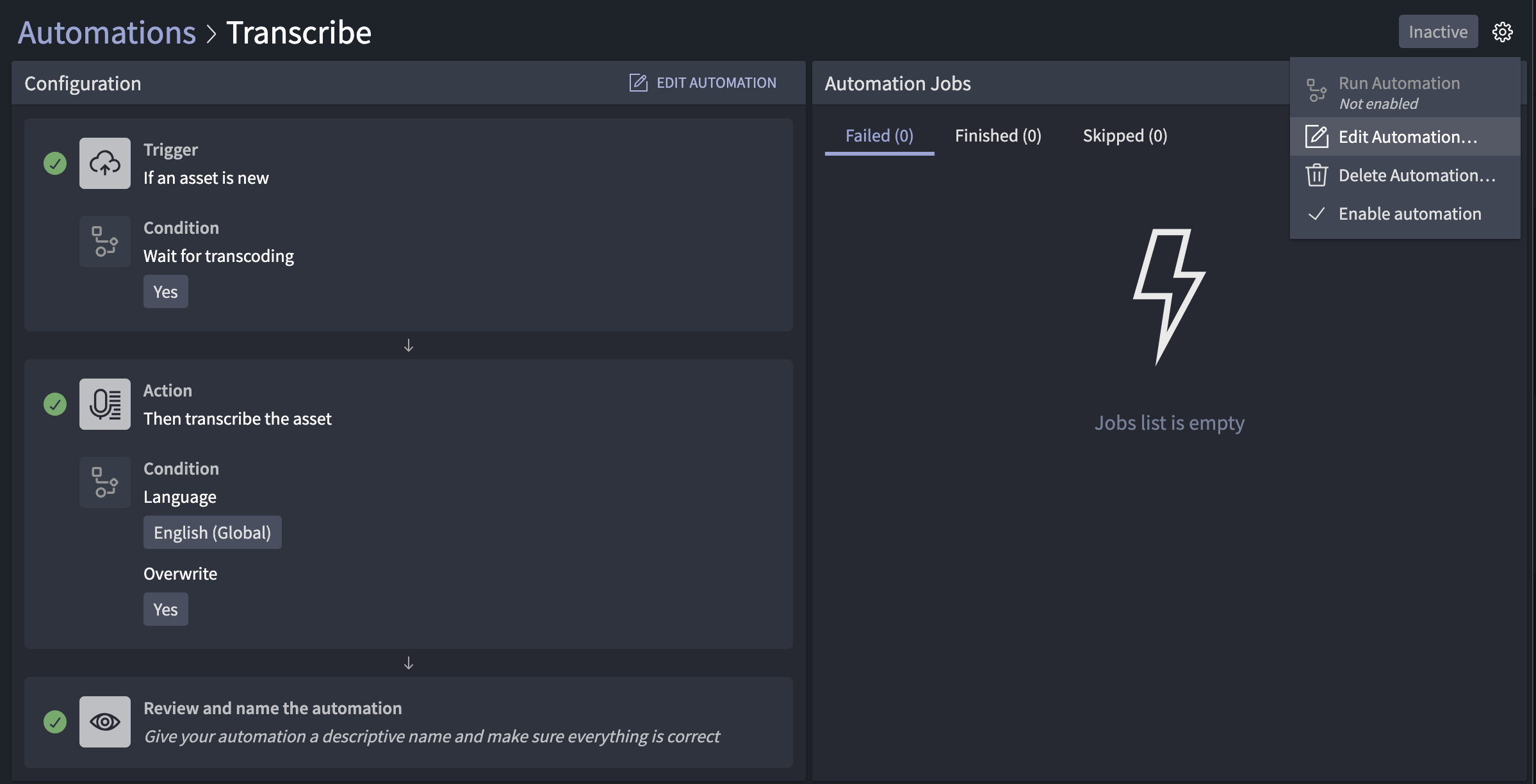Click the trash icon for Delete Automation
Image resolution: width=1536 pixels, height=784 pixels.
[1316, 175]
